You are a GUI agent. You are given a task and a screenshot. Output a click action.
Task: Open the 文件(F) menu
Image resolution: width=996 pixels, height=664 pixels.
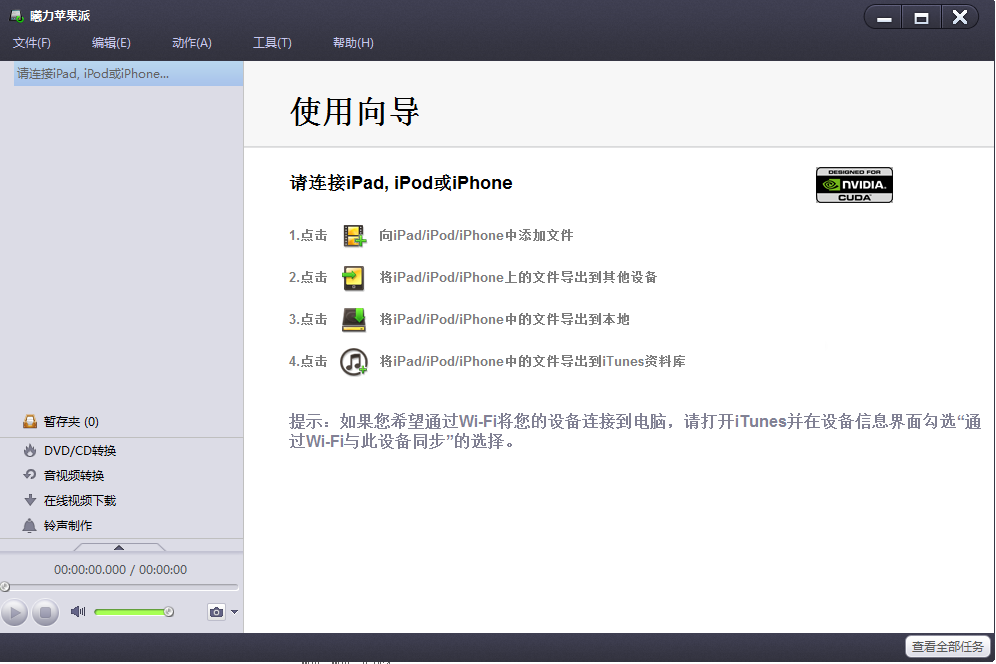pyautogui.click(x=32, y=43)
